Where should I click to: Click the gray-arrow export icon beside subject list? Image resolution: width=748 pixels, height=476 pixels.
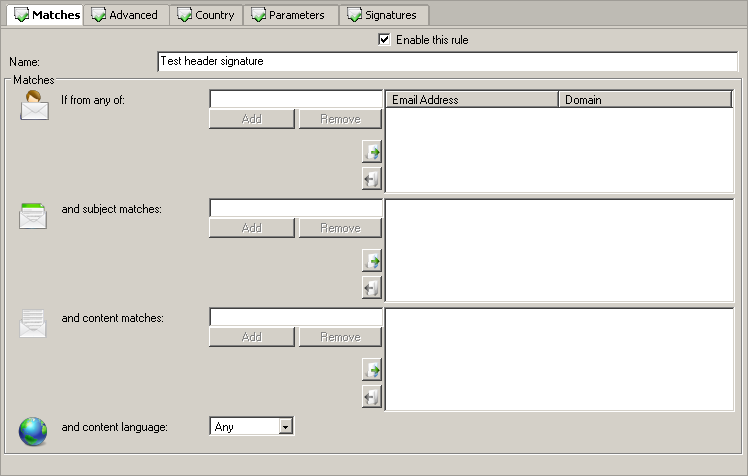(x=372, y=288)
